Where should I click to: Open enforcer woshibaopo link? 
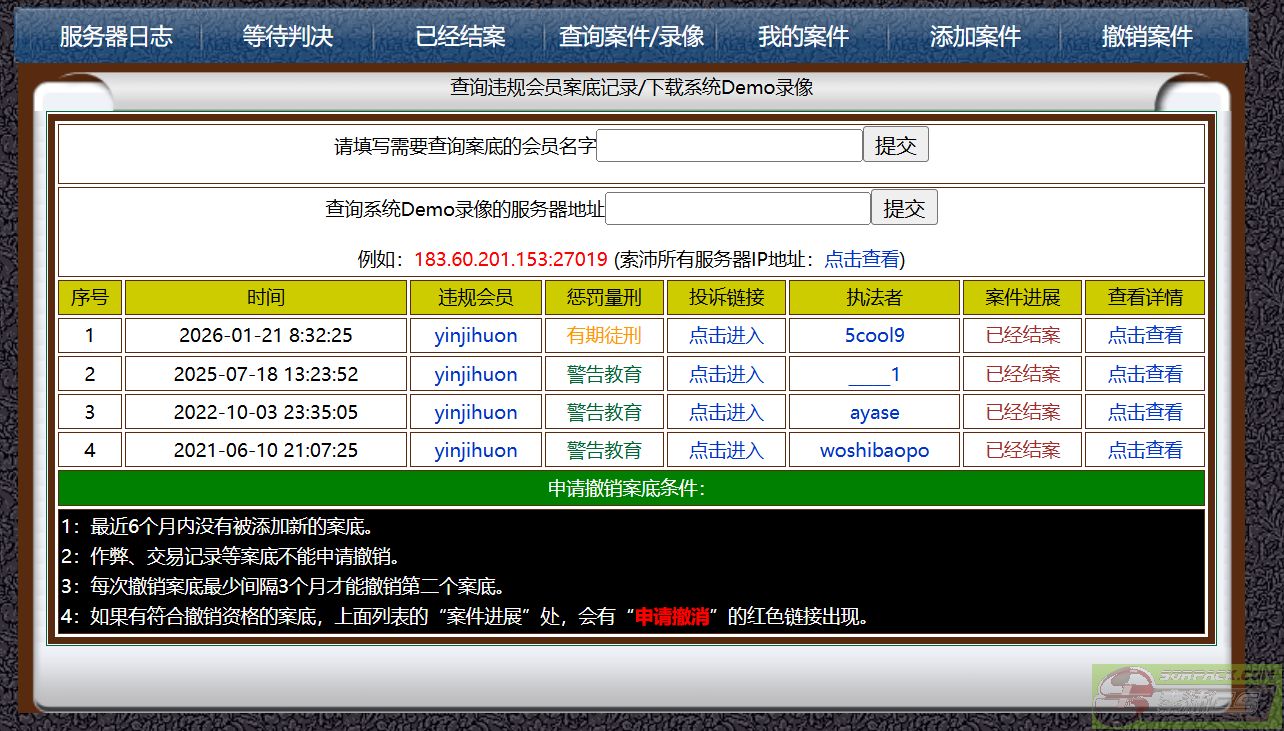point(874,451)
